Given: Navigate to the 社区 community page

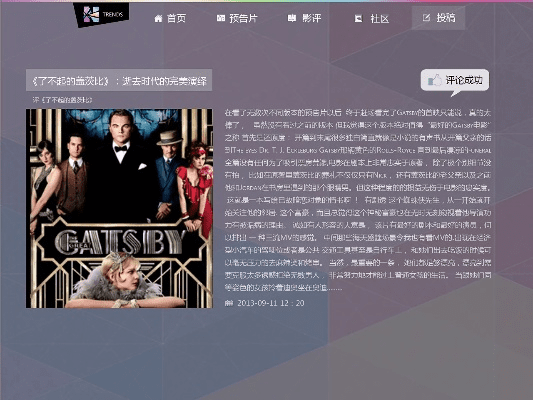Looking at the screenshot, I should pos(380,18).
